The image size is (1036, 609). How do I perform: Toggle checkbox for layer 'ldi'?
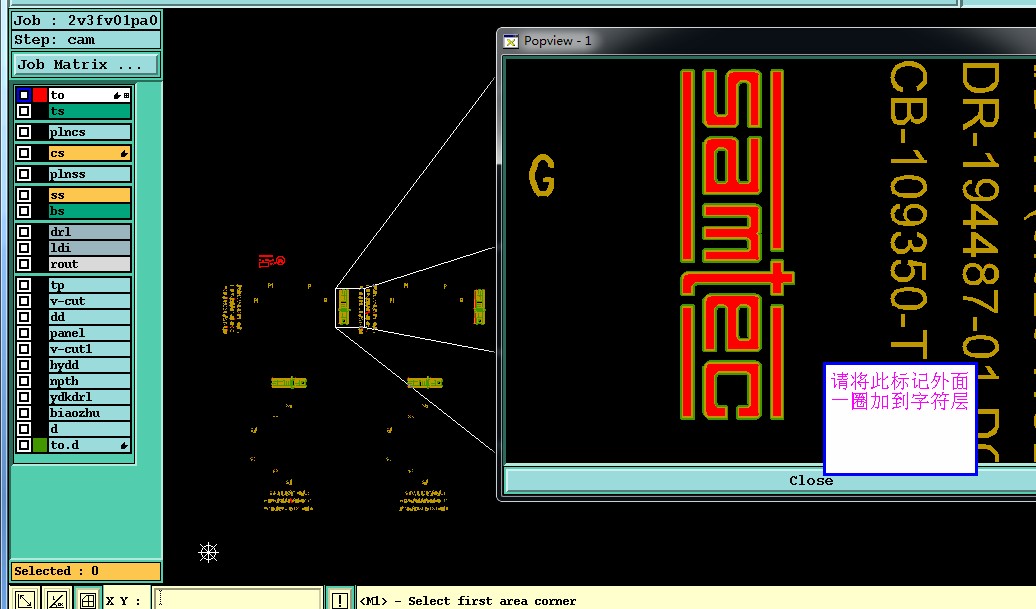click(x=24, y=248)
